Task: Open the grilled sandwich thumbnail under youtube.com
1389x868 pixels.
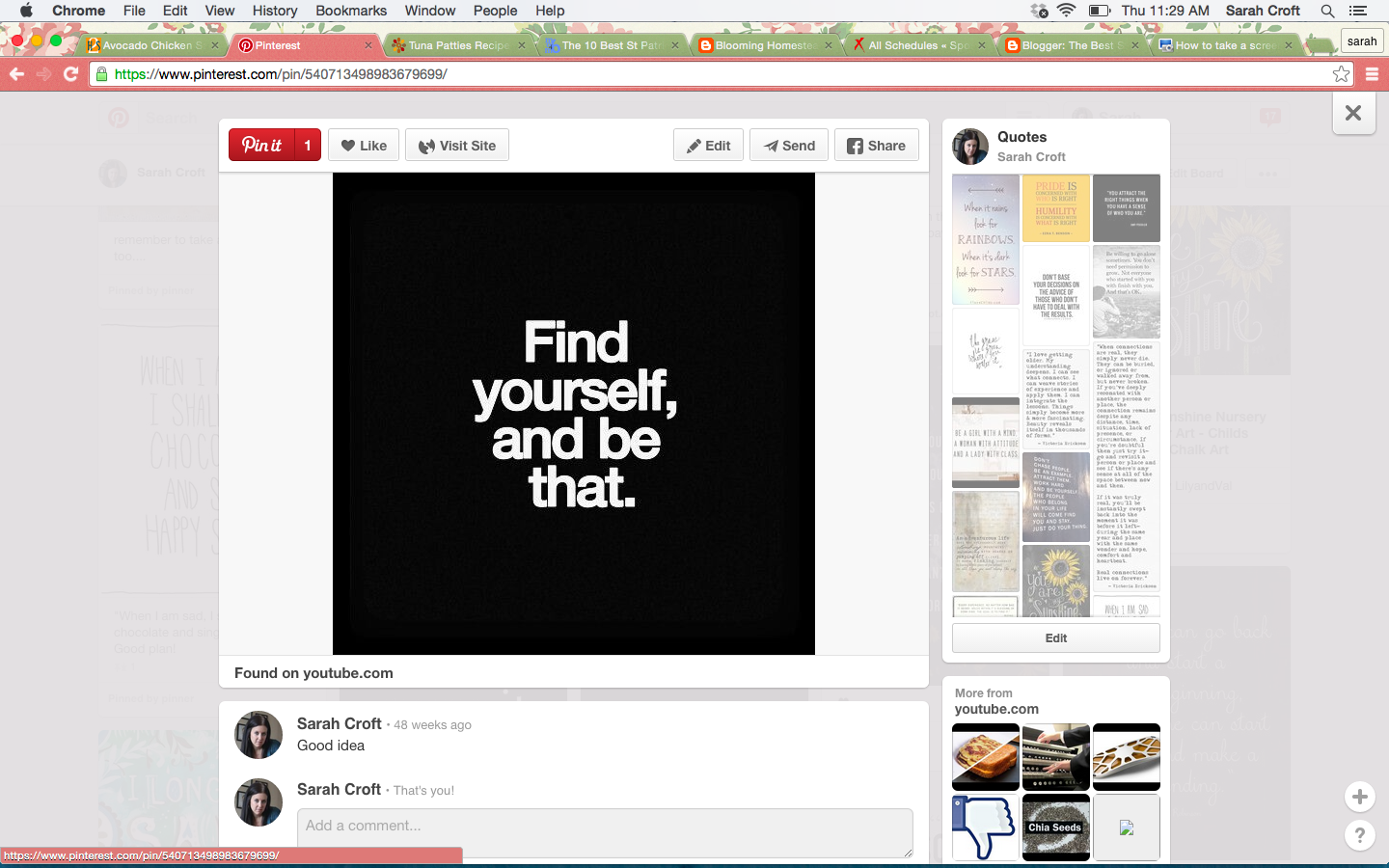Action: pos(986,757)
